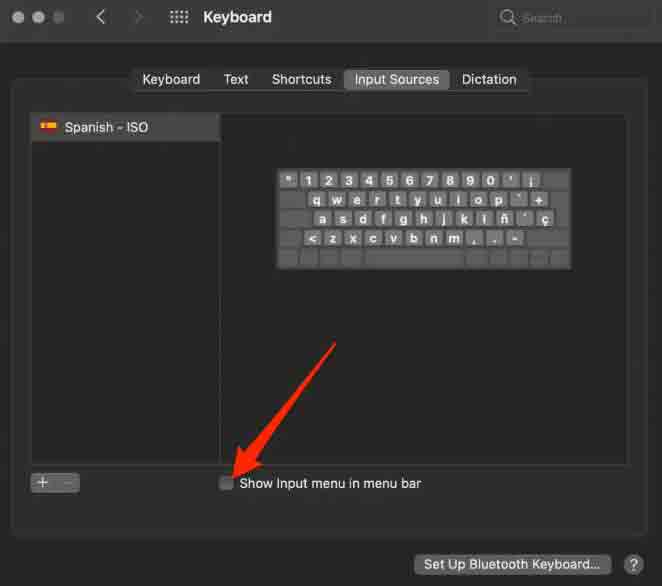Click the Search field

(573, 18)
